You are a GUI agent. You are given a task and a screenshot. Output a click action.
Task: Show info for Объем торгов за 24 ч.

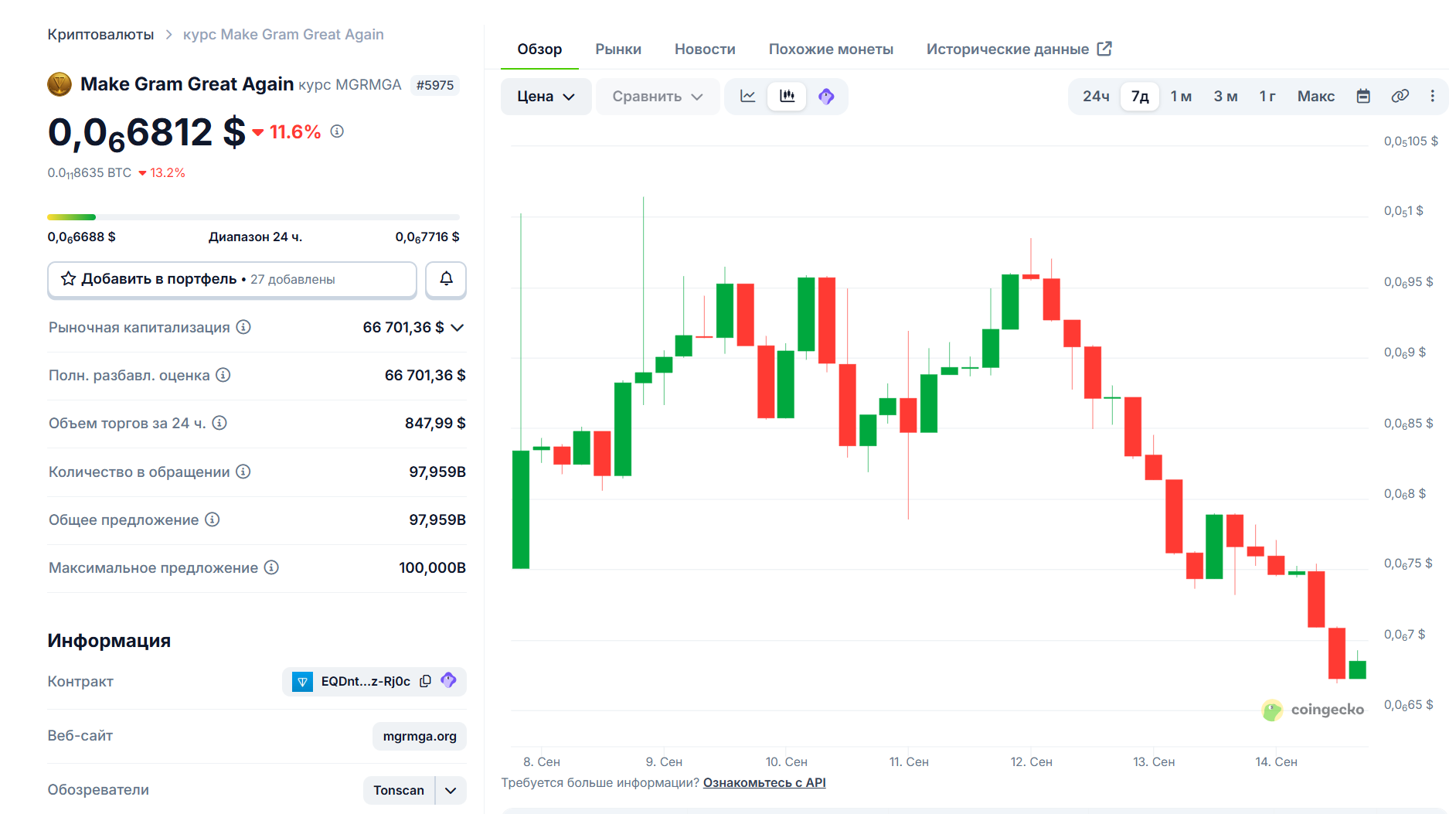(x=219, y=423)
